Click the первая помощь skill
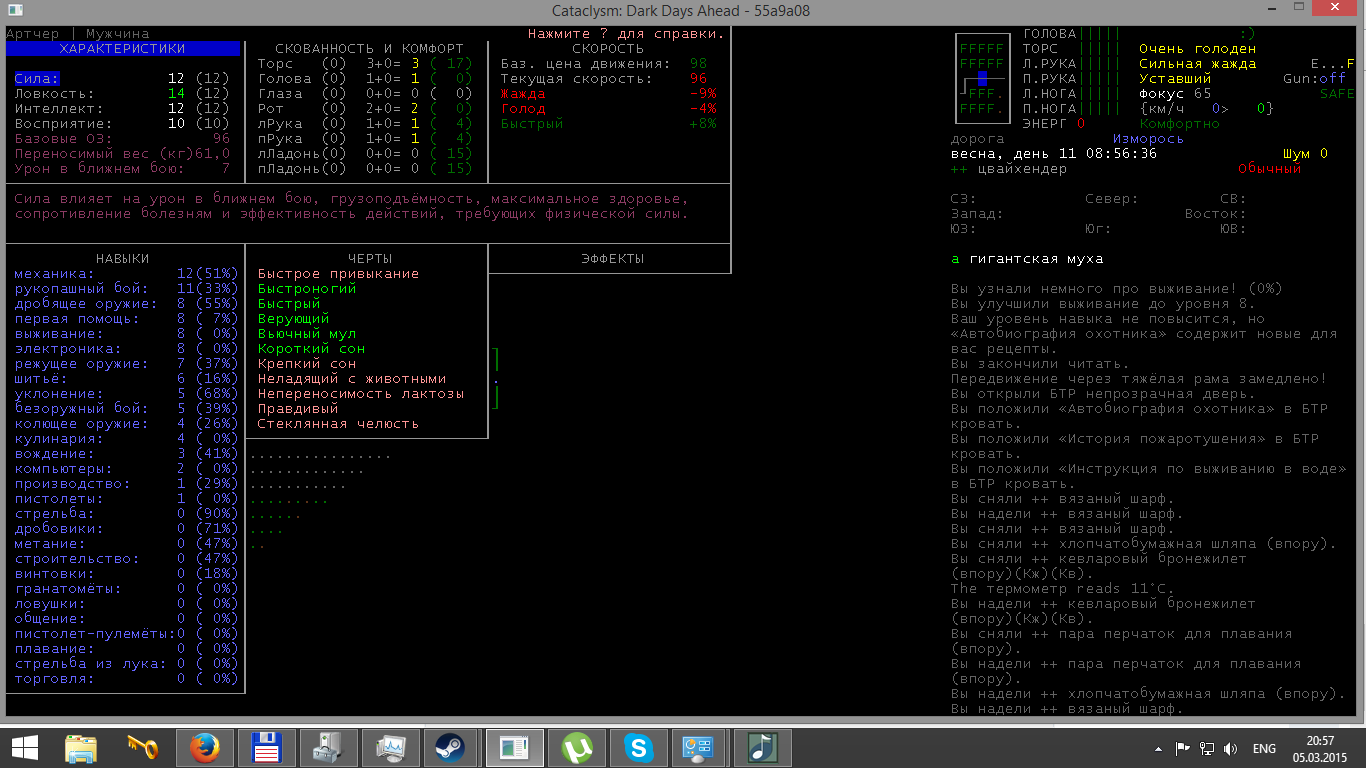Screen dimensions: 1366x768 click(x=126, y=318)
